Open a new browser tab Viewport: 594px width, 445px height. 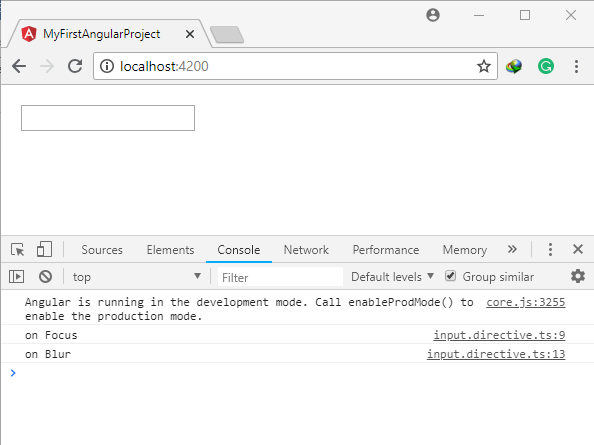[227, 35]
